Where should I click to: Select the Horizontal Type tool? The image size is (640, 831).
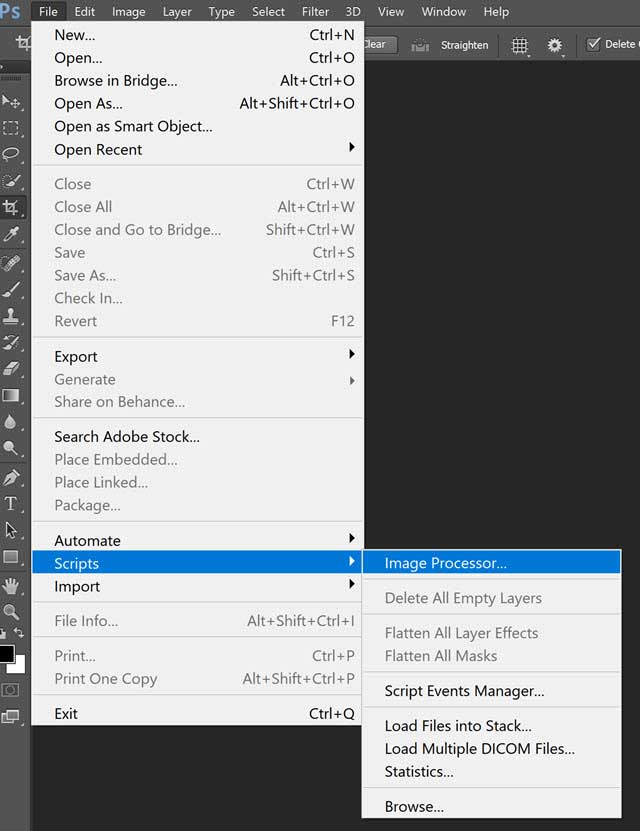(x=12, y=504)
